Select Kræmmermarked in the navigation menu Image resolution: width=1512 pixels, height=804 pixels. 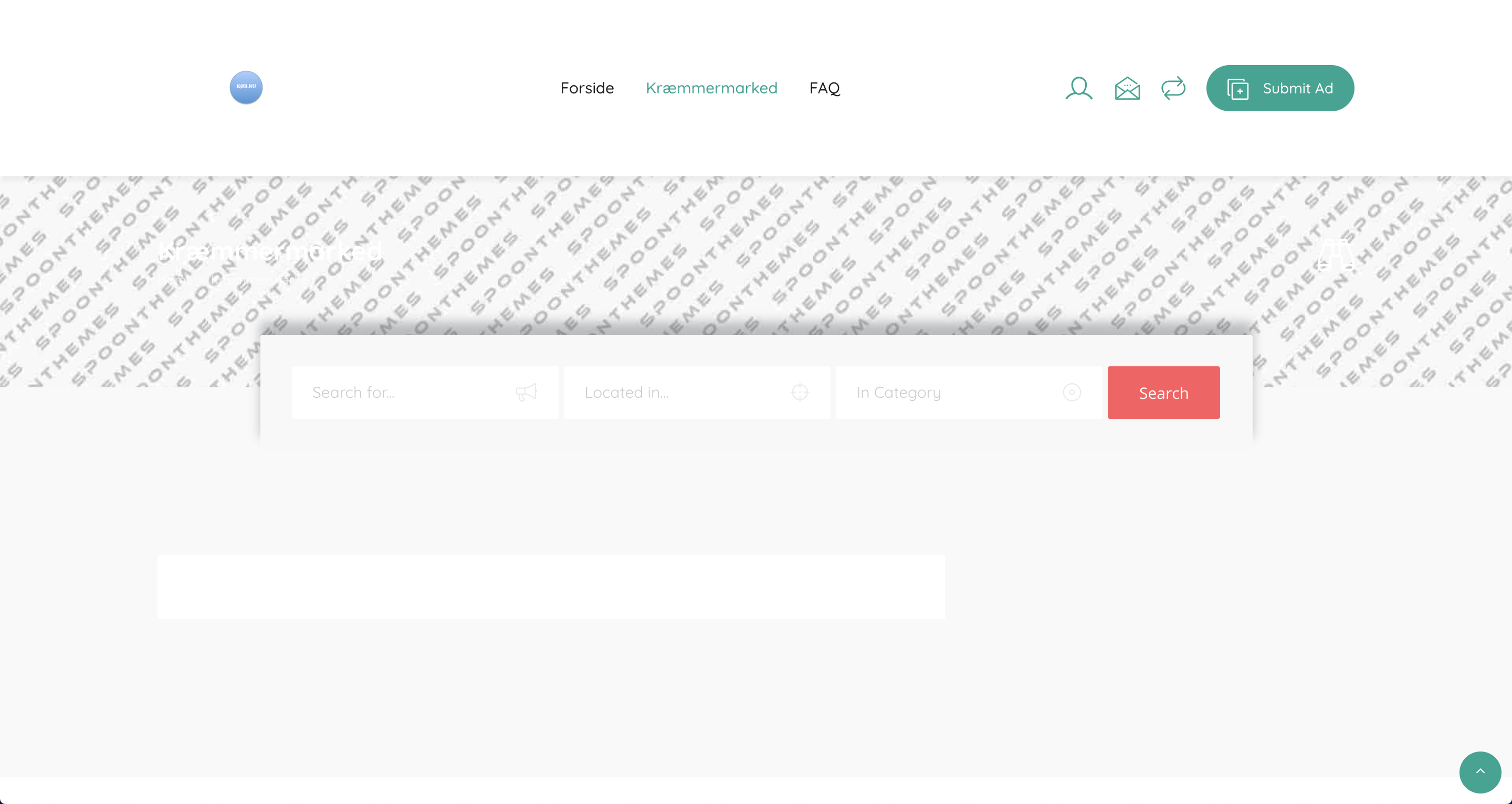click(711, 88)
